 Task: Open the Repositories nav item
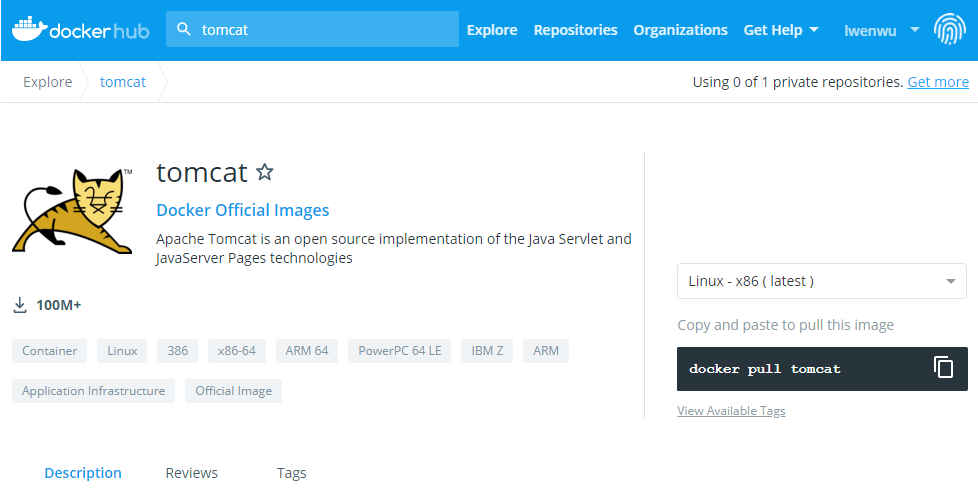(575, 30)
